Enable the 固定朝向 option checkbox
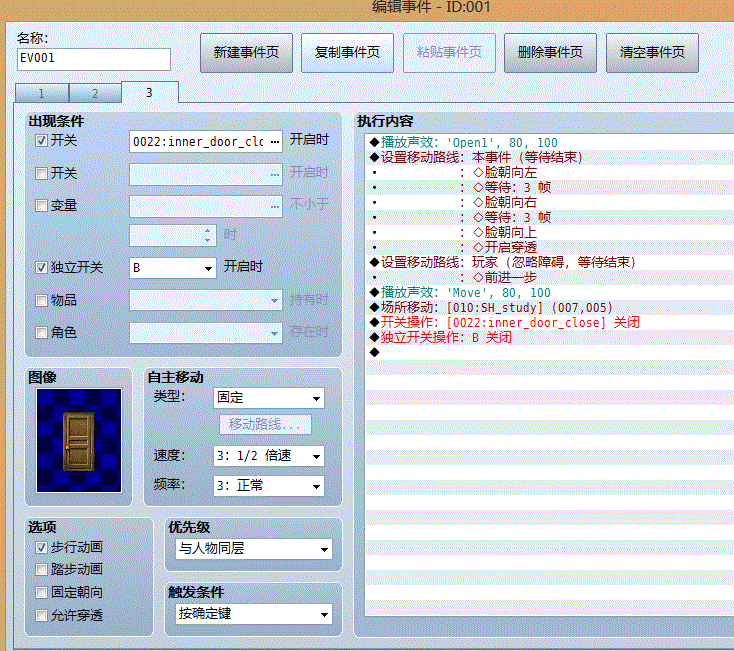 41,592
